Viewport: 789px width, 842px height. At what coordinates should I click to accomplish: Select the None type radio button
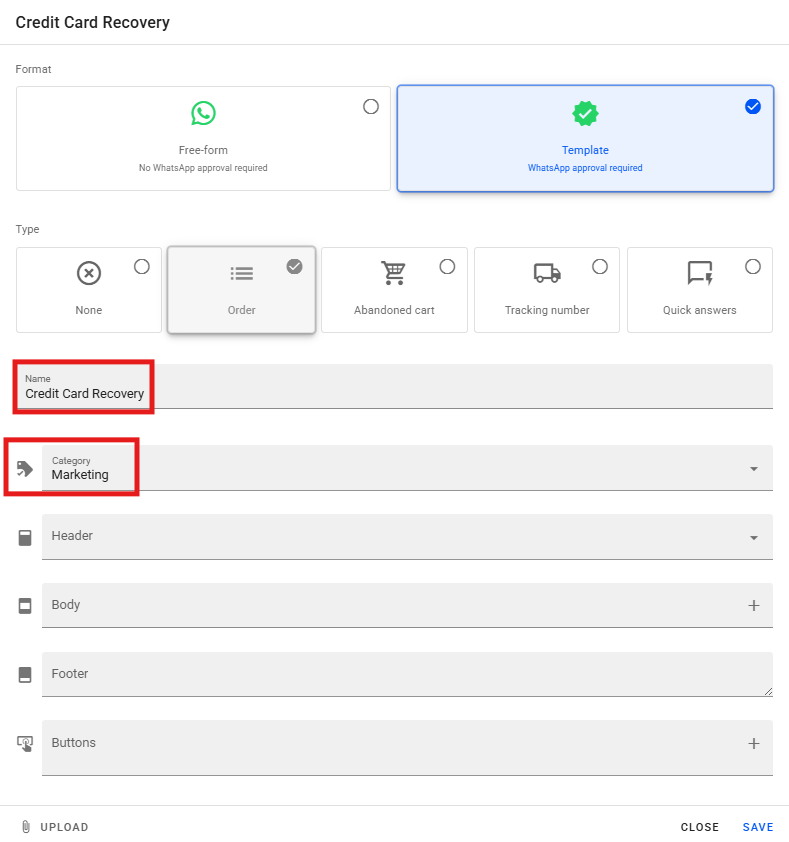pos(142,266)
